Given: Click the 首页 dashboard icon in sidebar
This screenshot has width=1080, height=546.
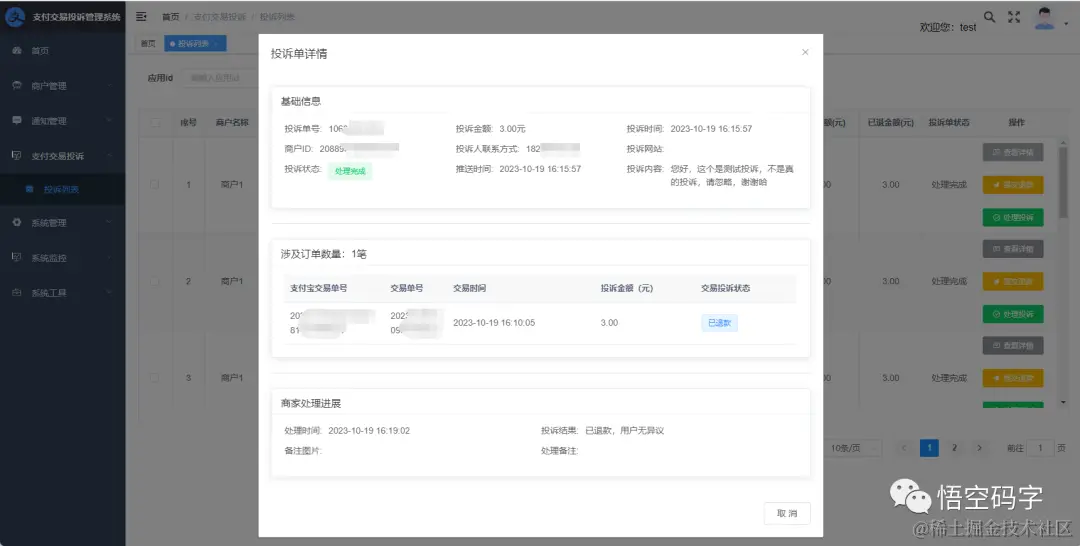Looking at the screenshot, I should click(17, 50).
